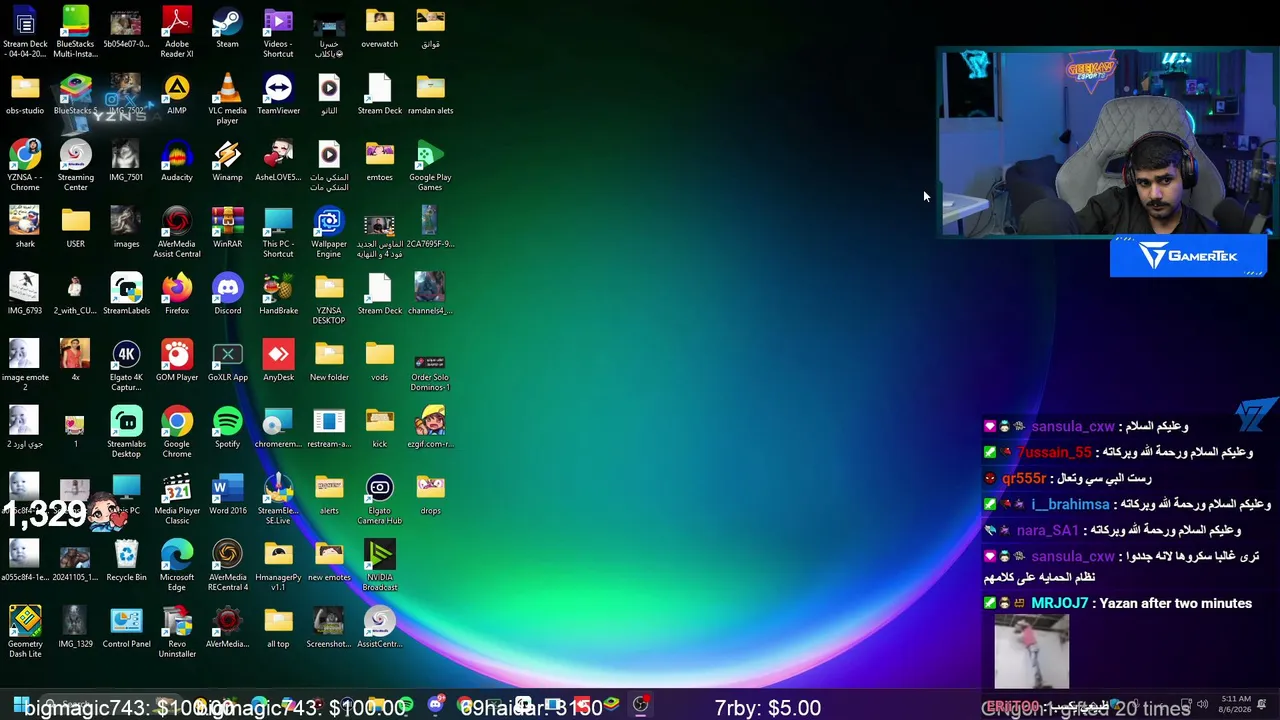Select the Geometry Dash Lite icon
The image size is (1280, 720).
point(25,632)
